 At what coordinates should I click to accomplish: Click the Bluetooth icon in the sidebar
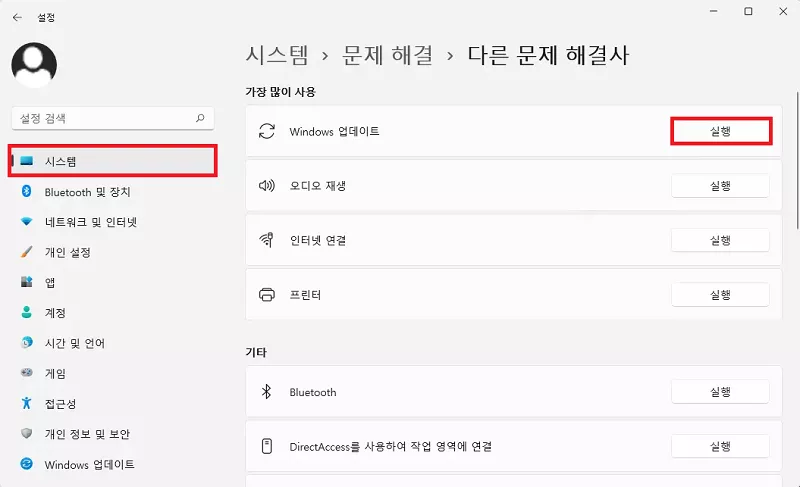[x=27, y=191]
